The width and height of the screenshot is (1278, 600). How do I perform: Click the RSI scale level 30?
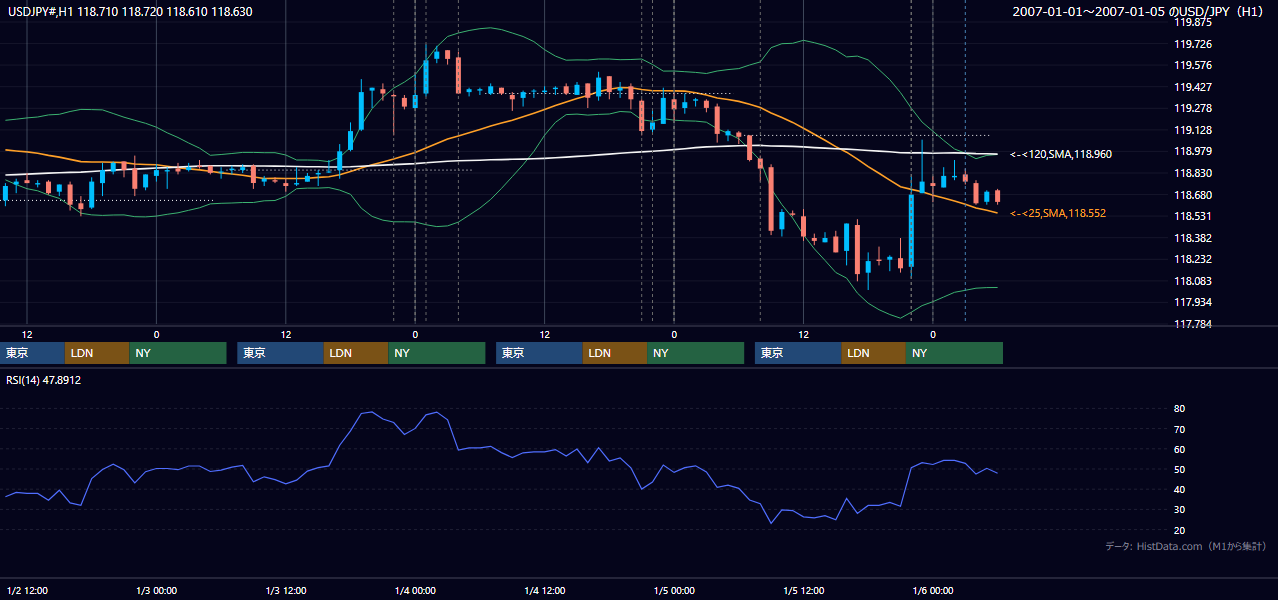[1180, 509]
